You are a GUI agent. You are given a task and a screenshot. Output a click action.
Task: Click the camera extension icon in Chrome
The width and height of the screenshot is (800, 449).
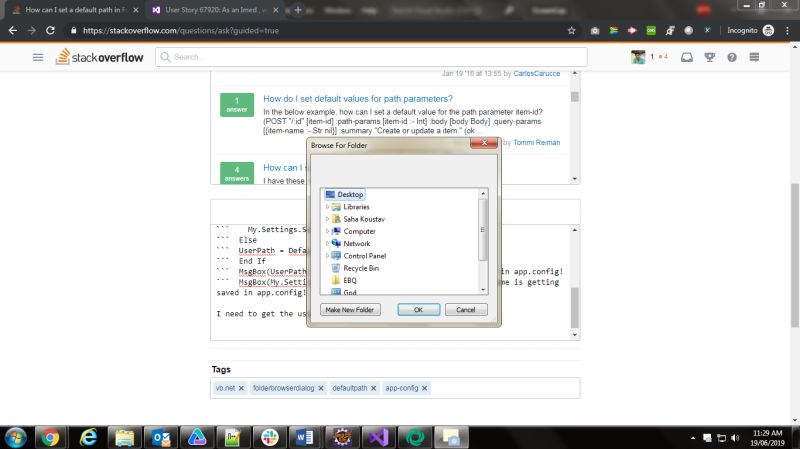pyautogui.click(x=595, y=31)
